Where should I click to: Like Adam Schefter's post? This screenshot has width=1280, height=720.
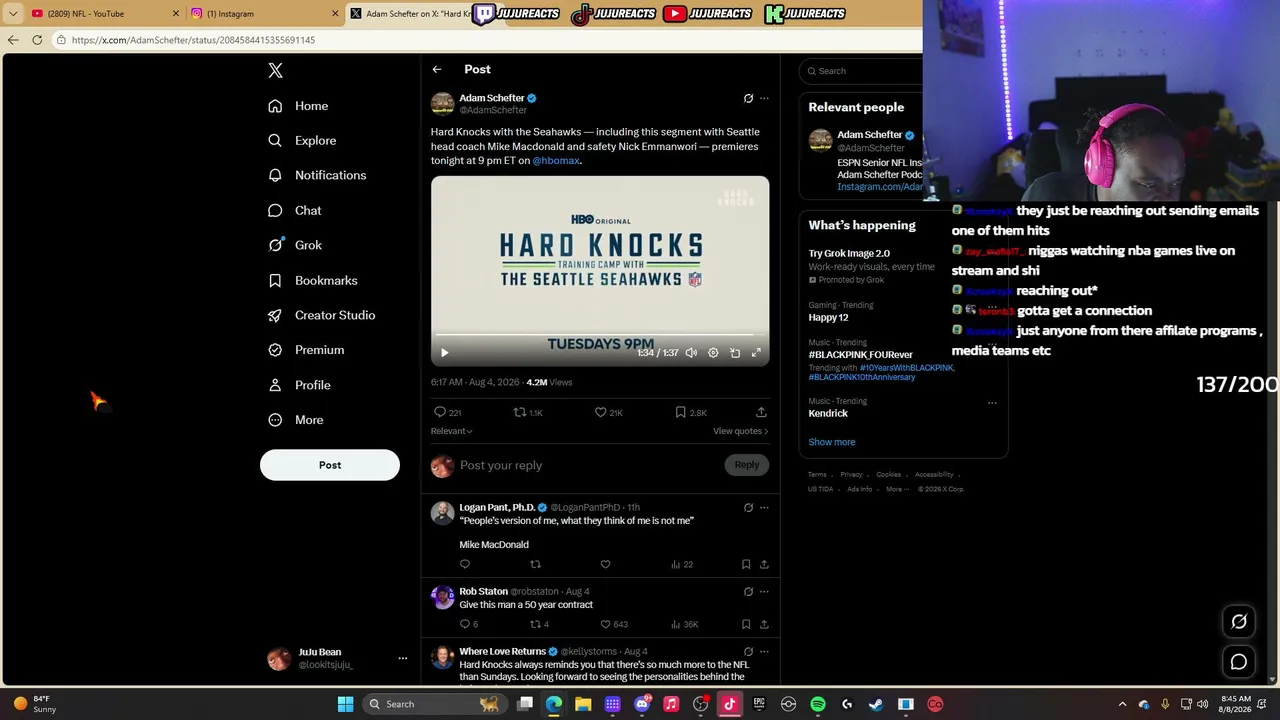coord(600,412)
